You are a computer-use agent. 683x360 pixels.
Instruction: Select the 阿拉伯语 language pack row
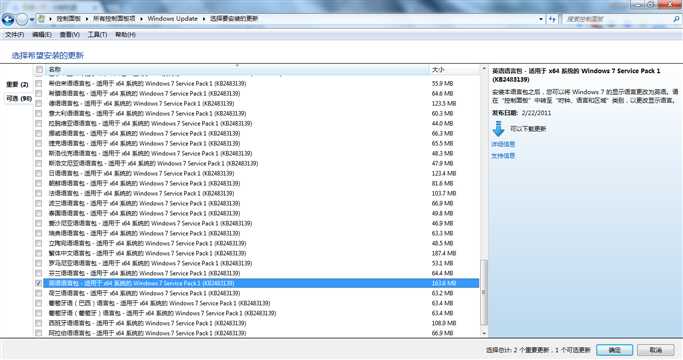(256, 333)
